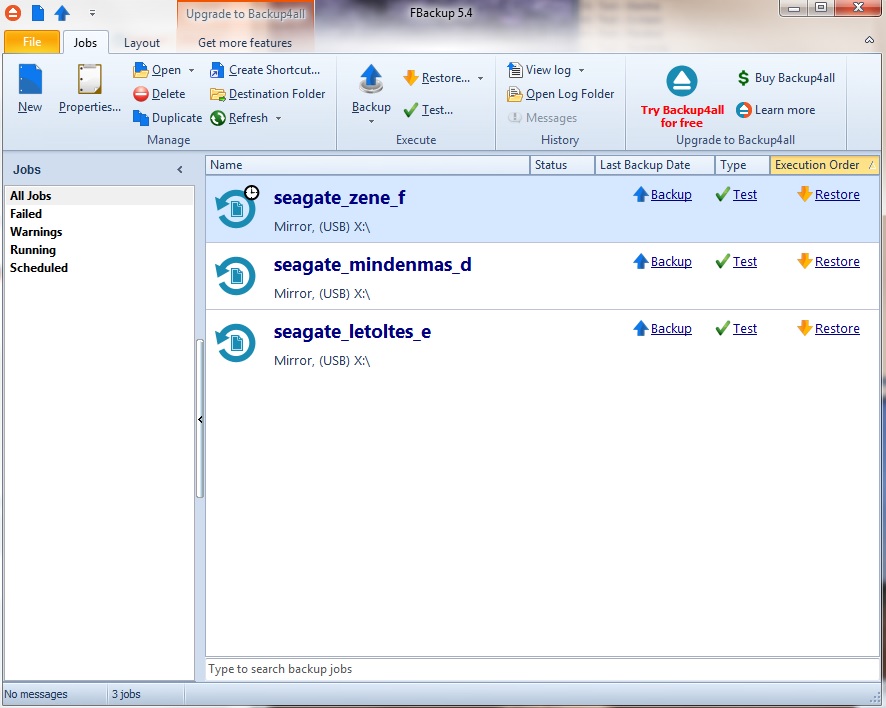Sort by the Name column header
The width and height of the screenshot is (886, 708).
coord(367,165)
